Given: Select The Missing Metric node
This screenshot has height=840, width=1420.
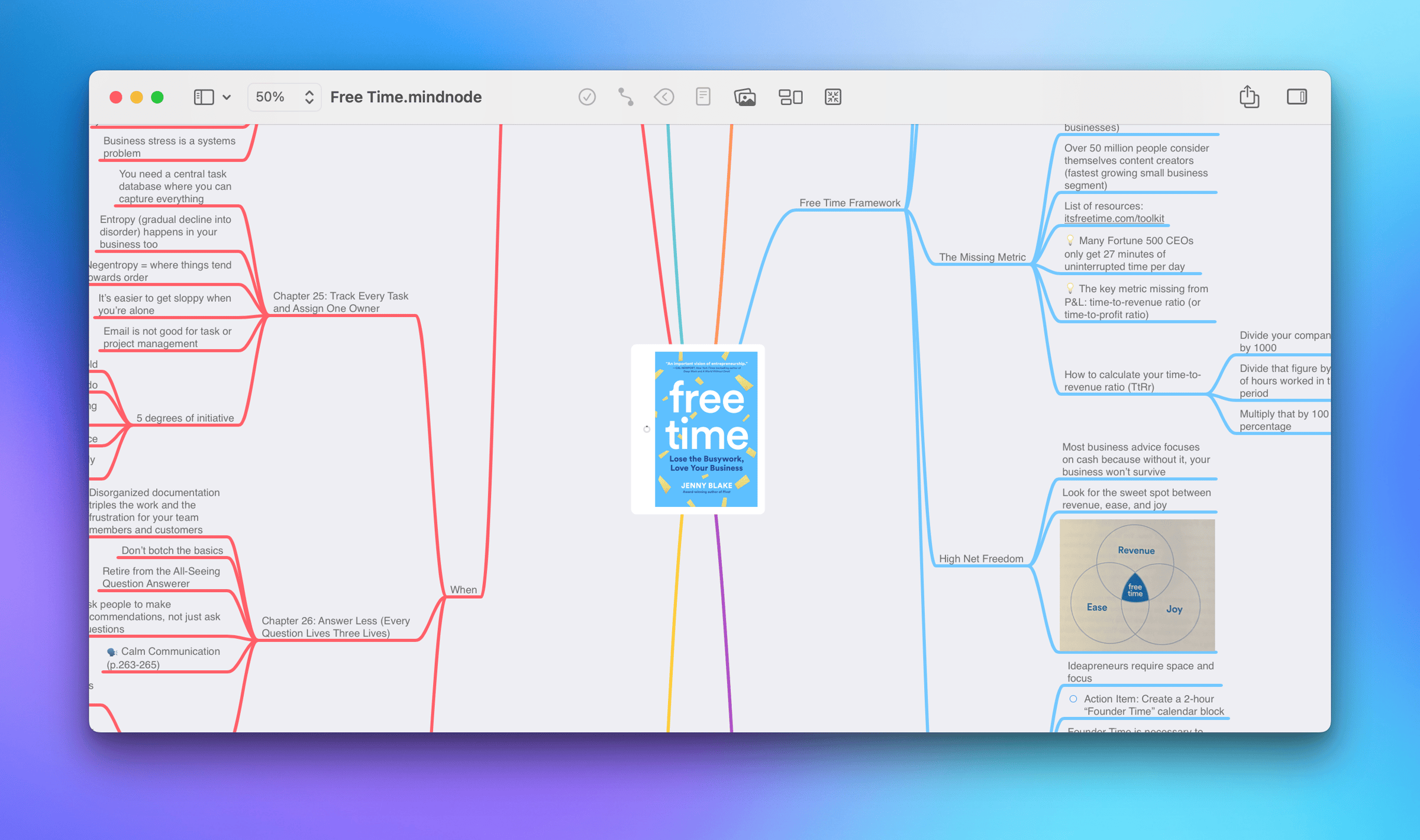Looking at the screenshot, I should pos(982,257).
